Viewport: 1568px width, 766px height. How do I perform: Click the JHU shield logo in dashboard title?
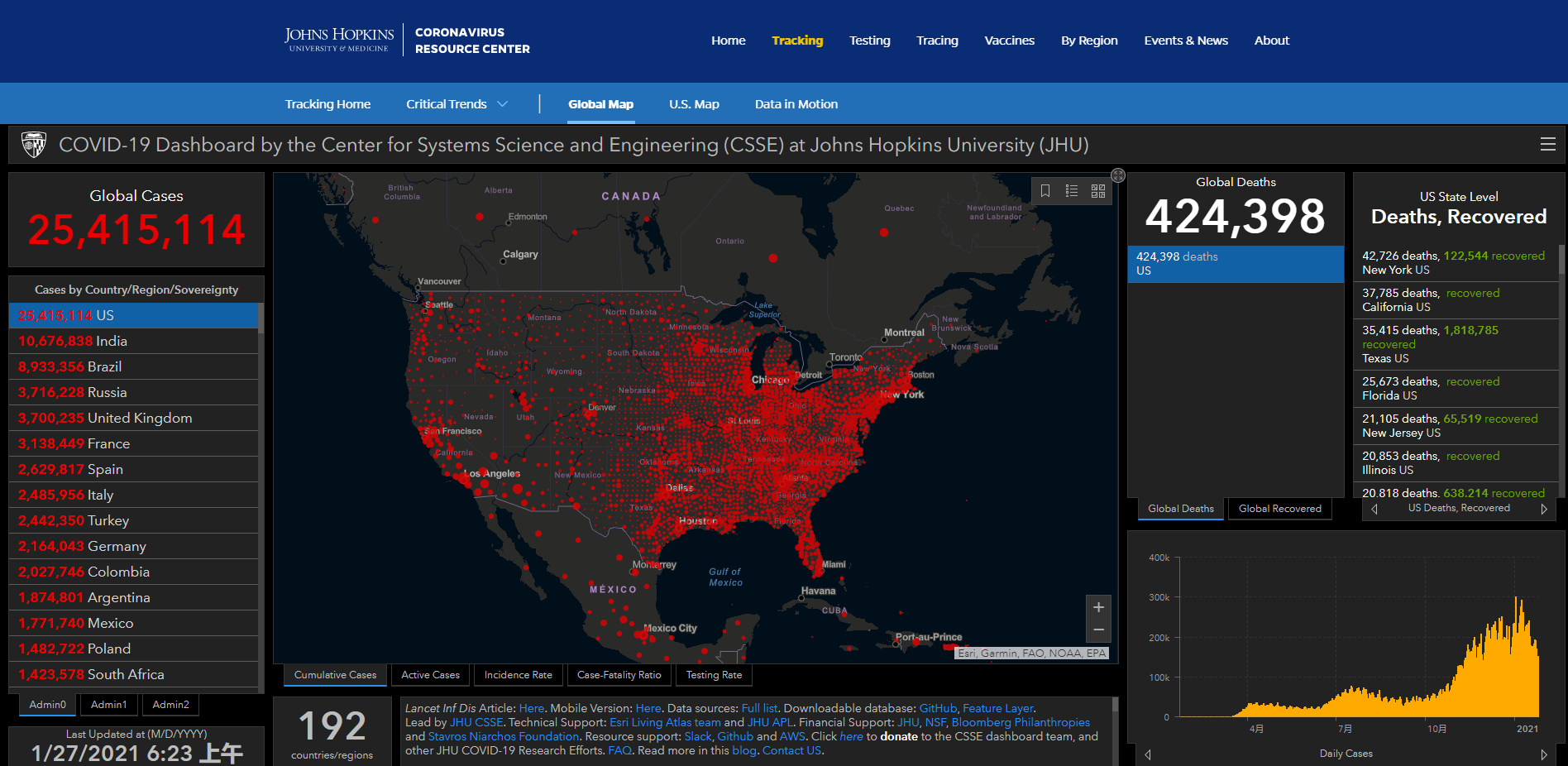click(x=34, y=145)
